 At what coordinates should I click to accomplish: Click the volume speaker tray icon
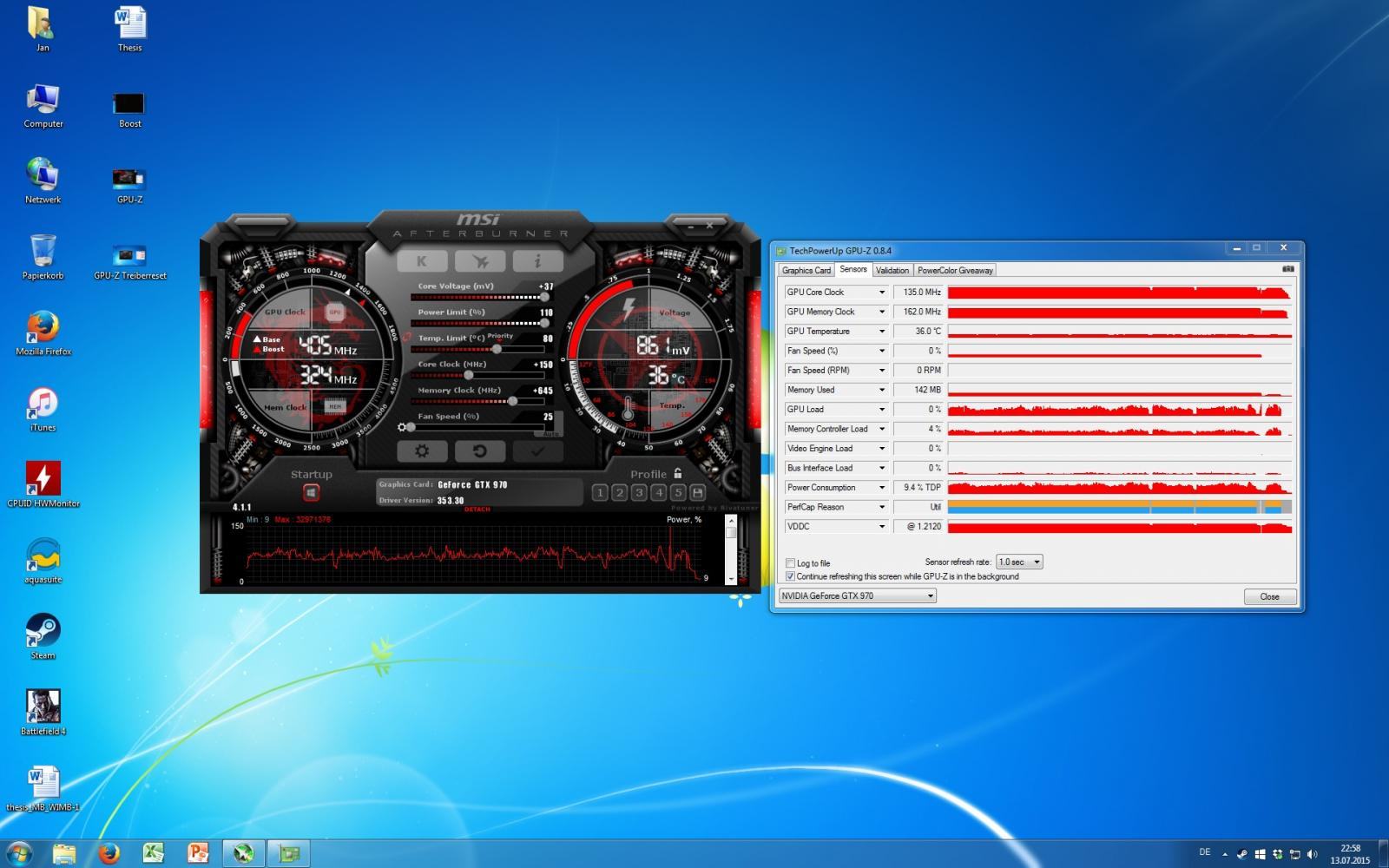[x=1312, y=854]
